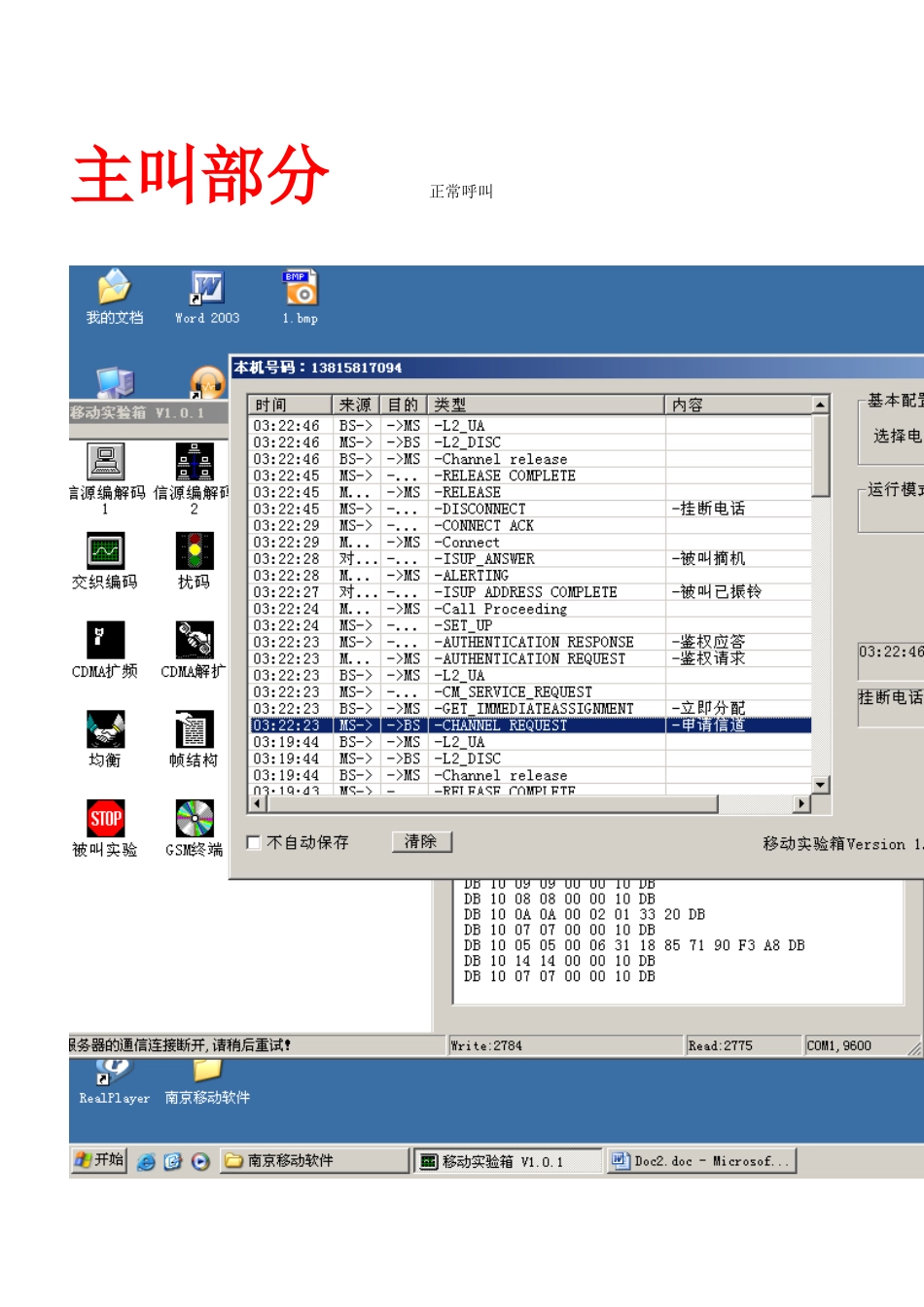Viewport: 924px width, 1307px height.
Task: Select the AUTHENTICATION REQUEST row
Action: tap(531, 658)
